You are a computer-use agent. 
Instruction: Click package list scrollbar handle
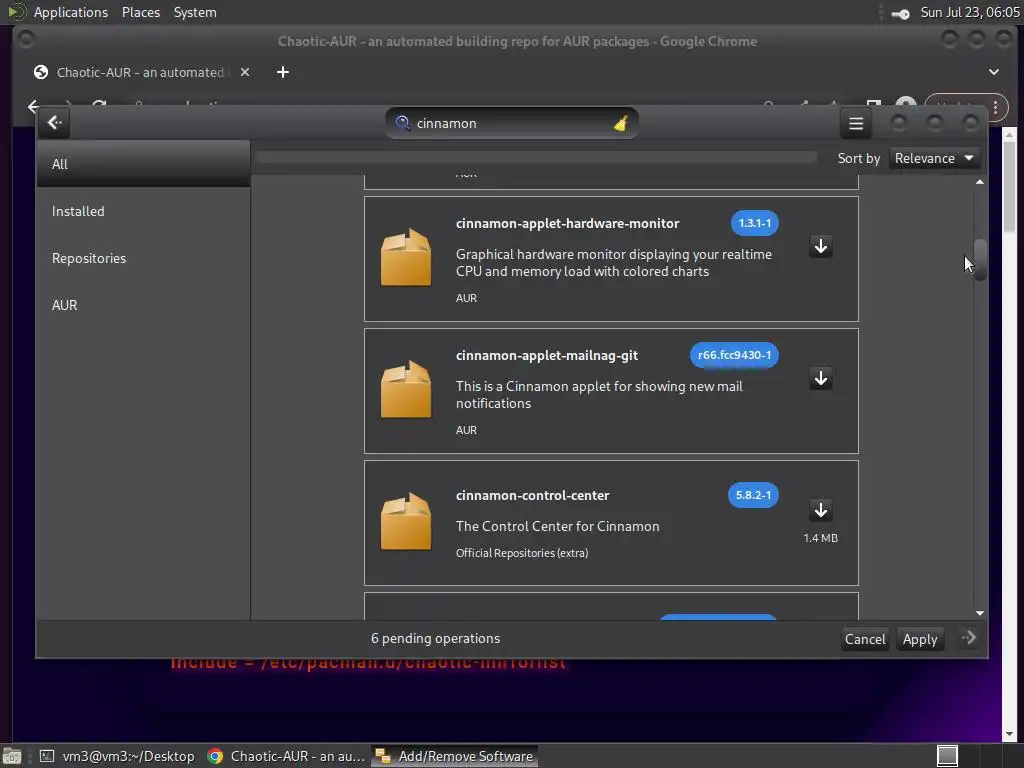(980, 260)
